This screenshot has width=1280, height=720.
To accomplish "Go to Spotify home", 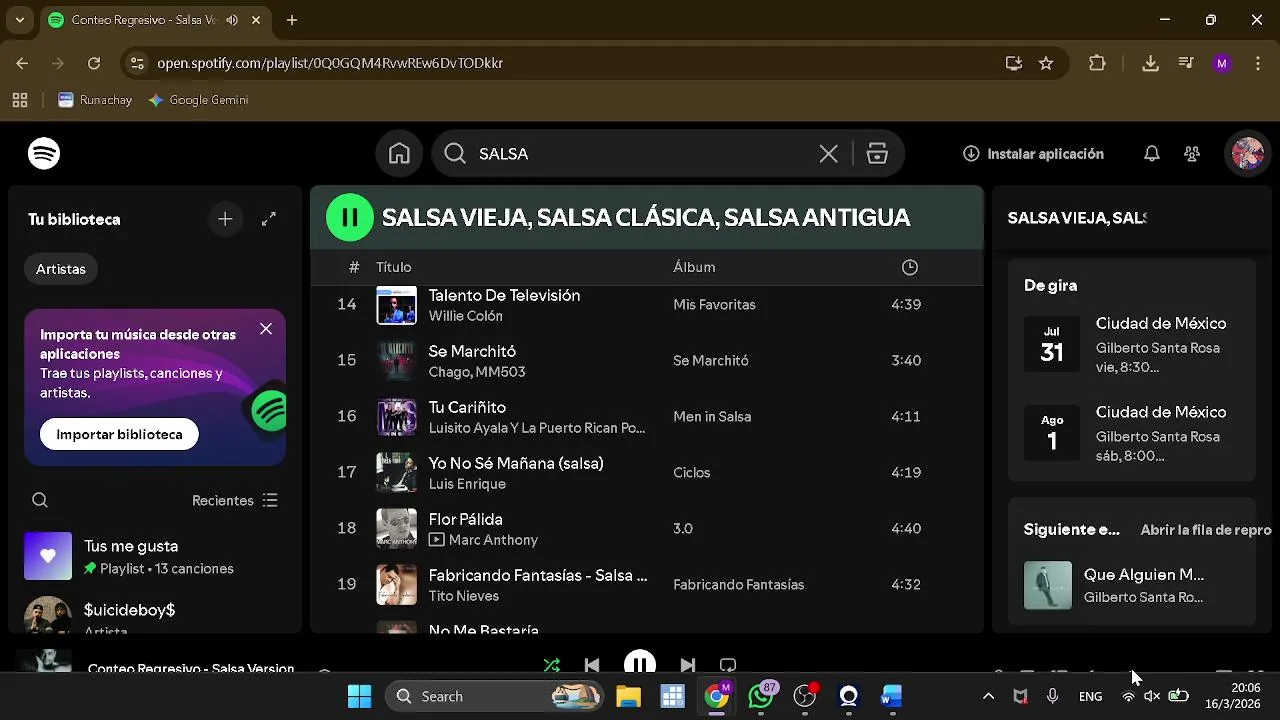I will (399, 153).
